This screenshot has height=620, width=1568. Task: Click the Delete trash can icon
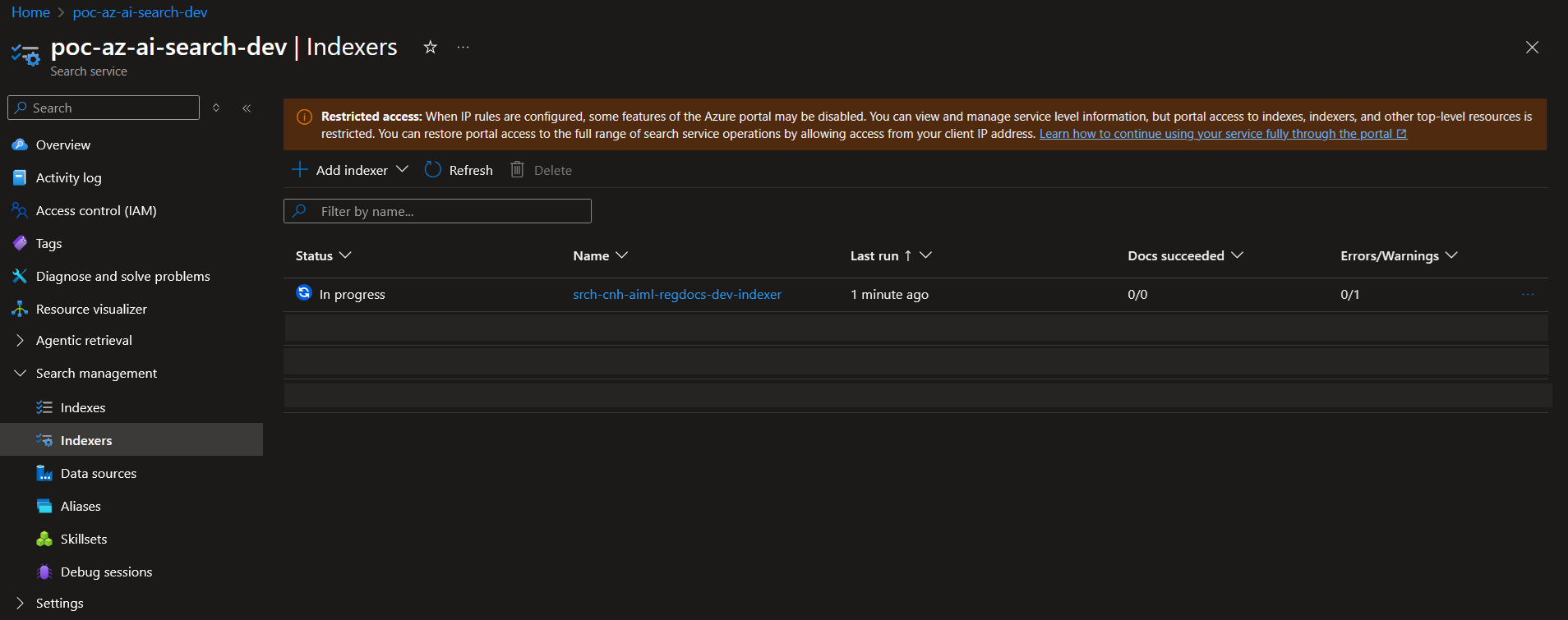coord(517,169)
